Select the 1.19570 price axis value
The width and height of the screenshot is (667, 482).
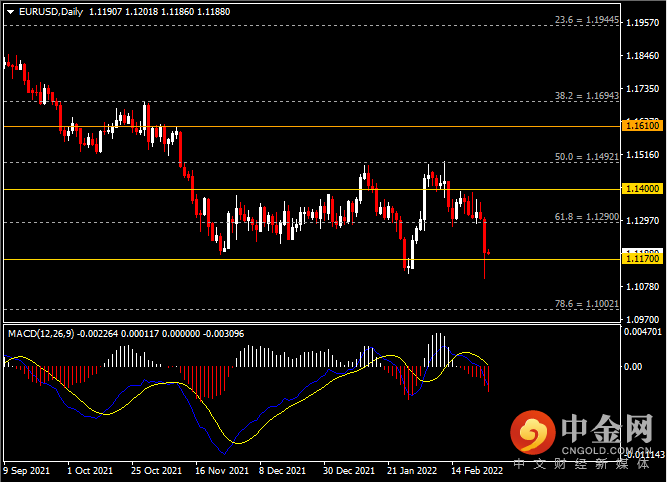643,23
